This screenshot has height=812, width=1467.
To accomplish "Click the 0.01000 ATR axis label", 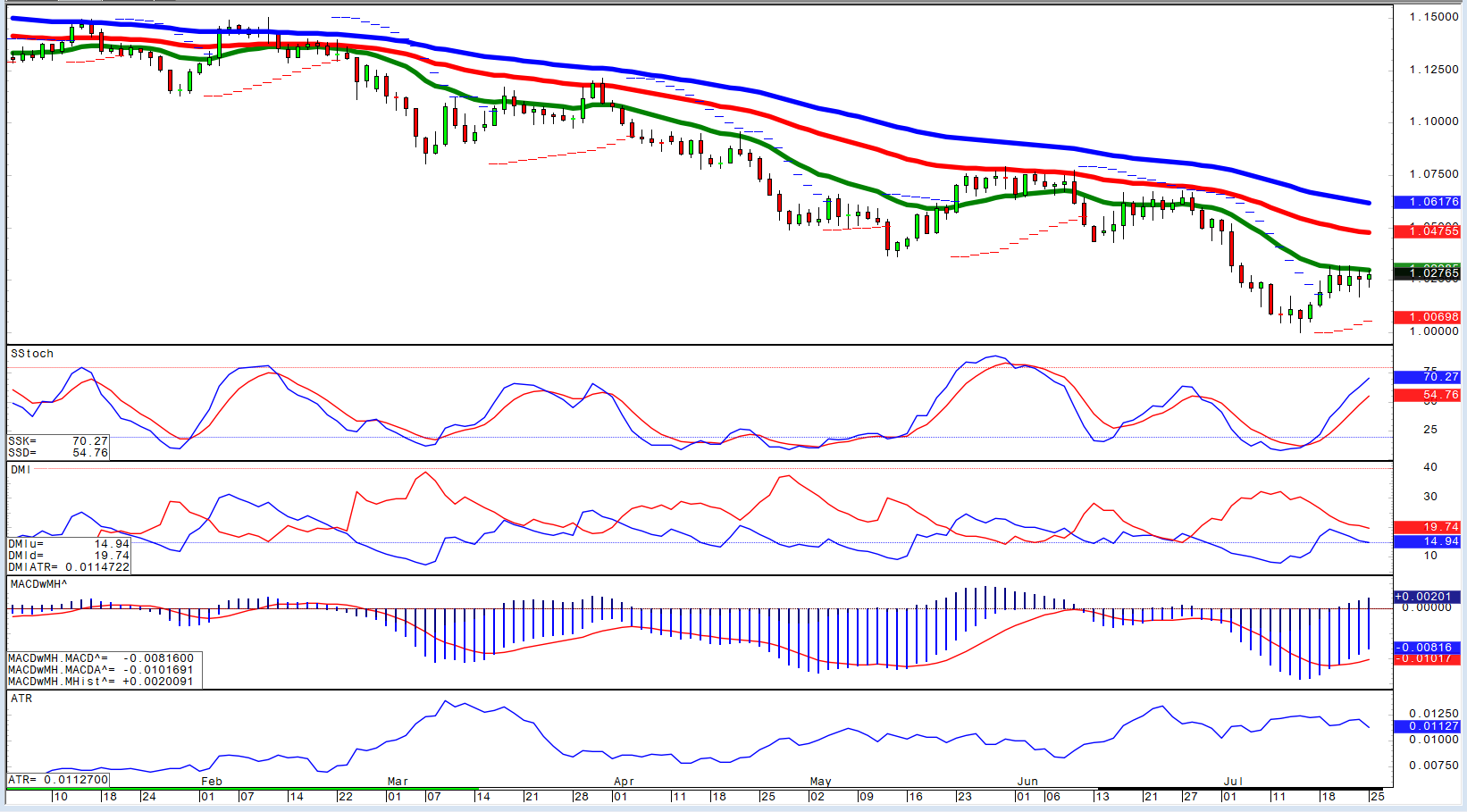I will 1434,740.
